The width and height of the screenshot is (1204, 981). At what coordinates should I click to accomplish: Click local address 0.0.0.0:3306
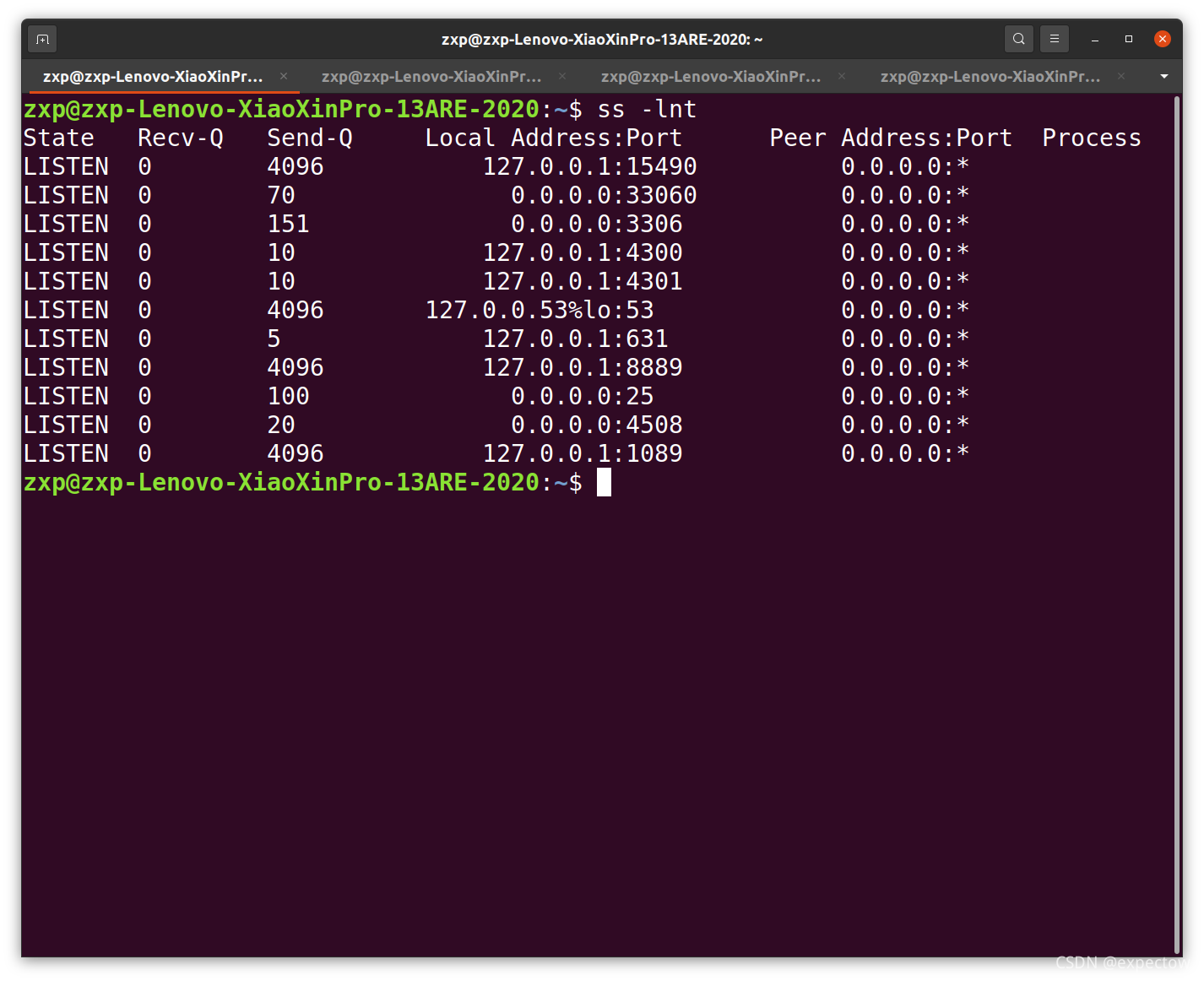pyautogui.click(x=597, y=224)
